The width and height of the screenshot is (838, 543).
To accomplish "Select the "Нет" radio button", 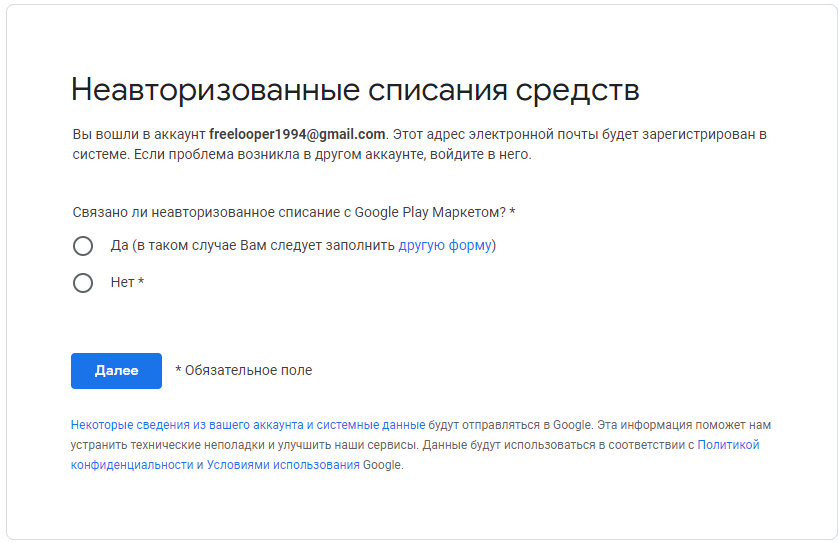I will point(83,283).
